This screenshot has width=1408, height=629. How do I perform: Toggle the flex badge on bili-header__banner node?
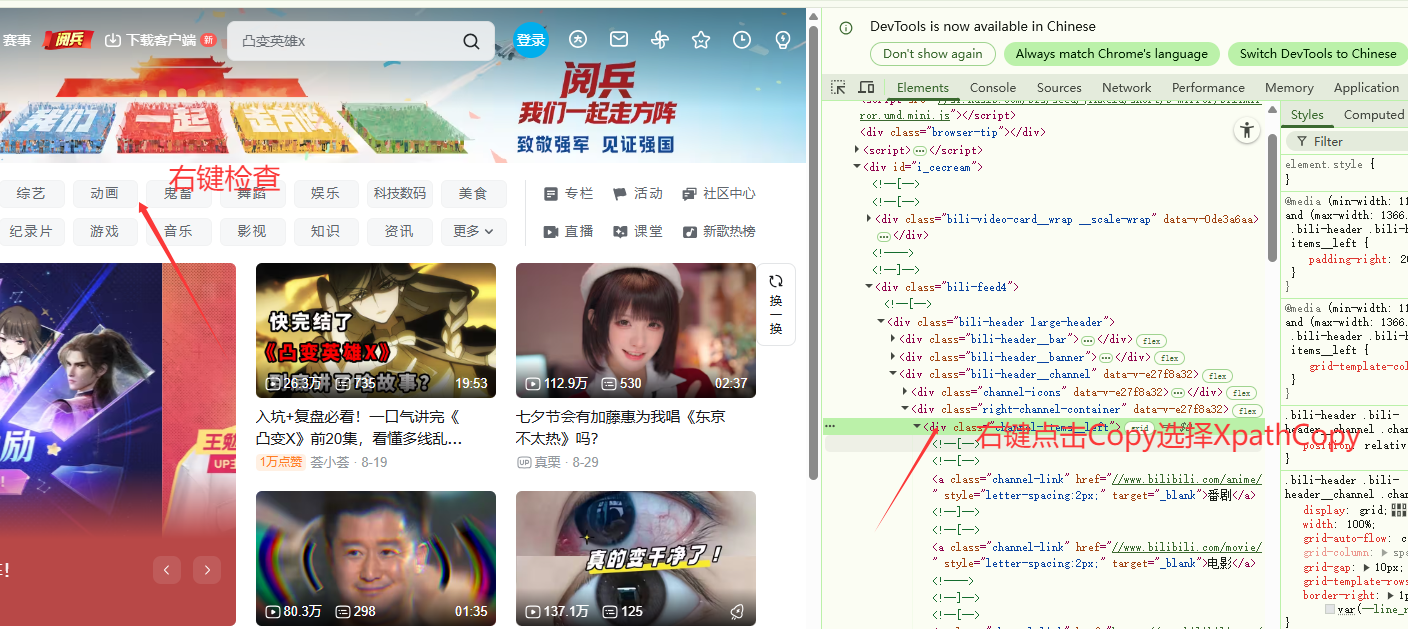[x=1168, y=358]
